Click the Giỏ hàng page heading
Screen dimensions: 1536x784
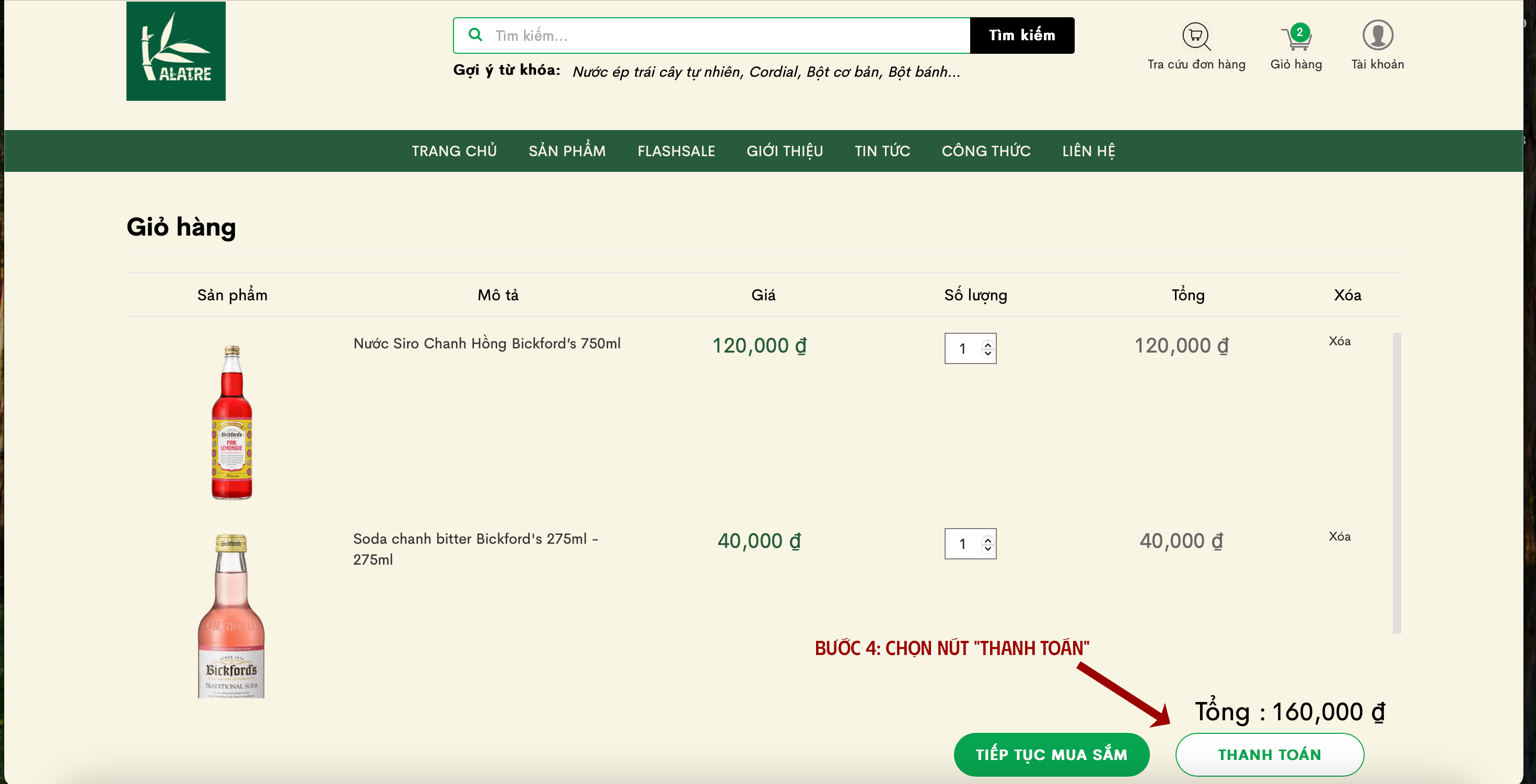coord(181,227)
